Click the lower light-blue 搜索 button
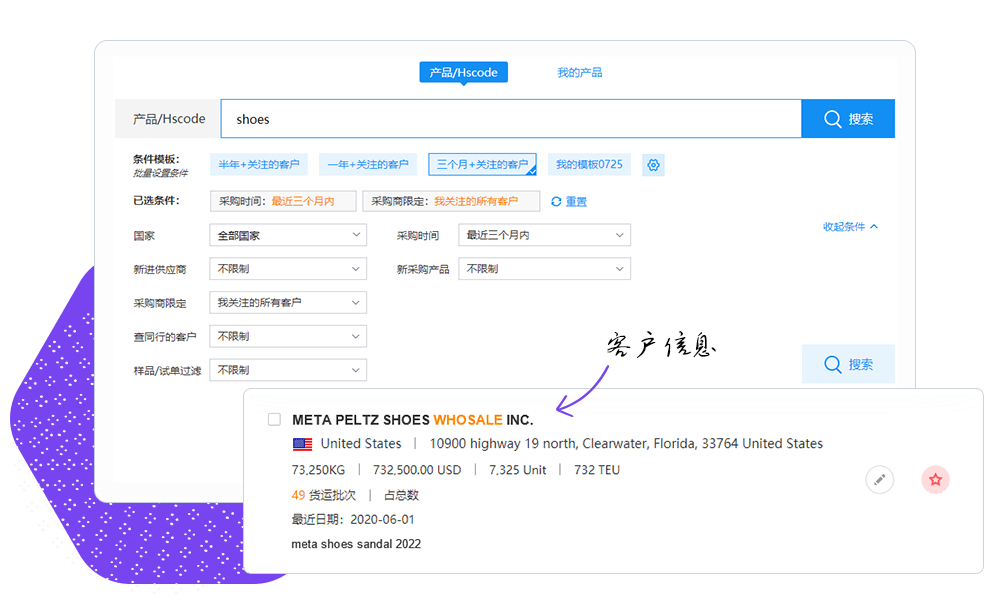 (848, 364)
